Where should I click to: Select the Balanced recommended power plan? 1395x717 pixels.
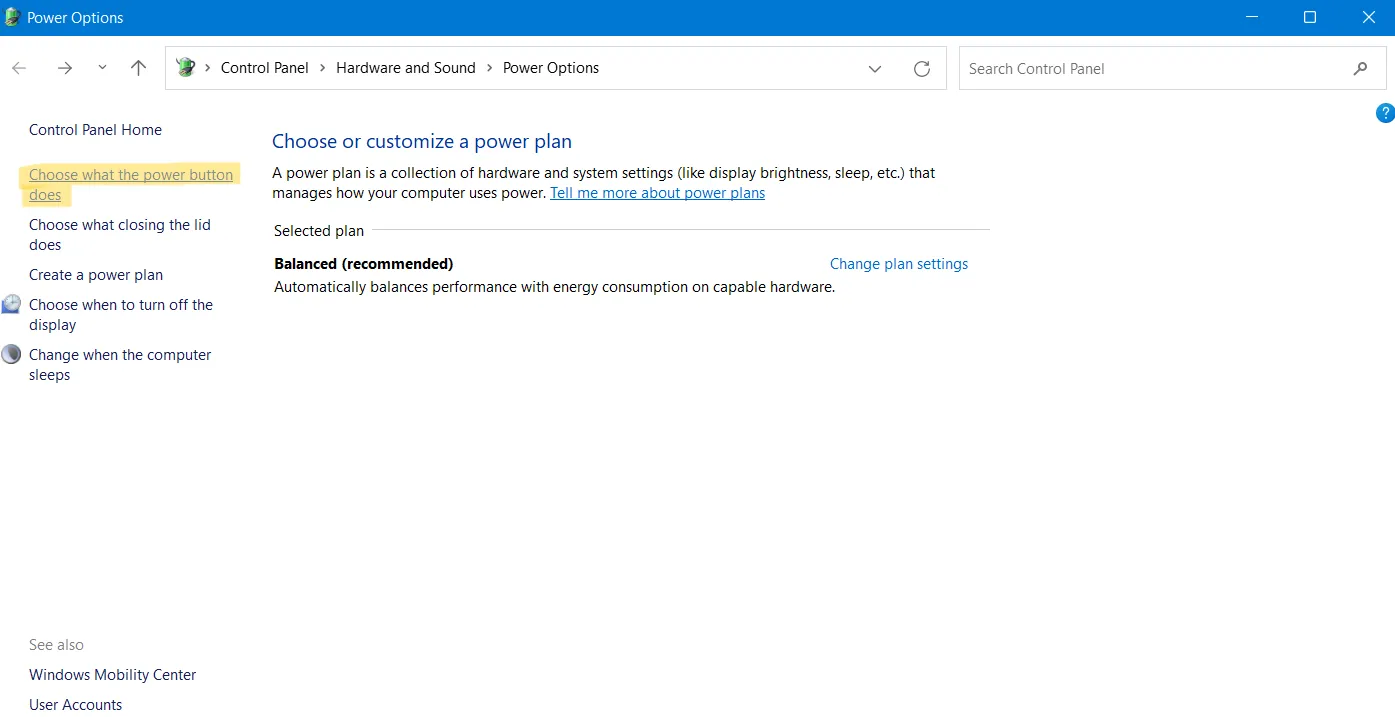(x=363, y=263)
